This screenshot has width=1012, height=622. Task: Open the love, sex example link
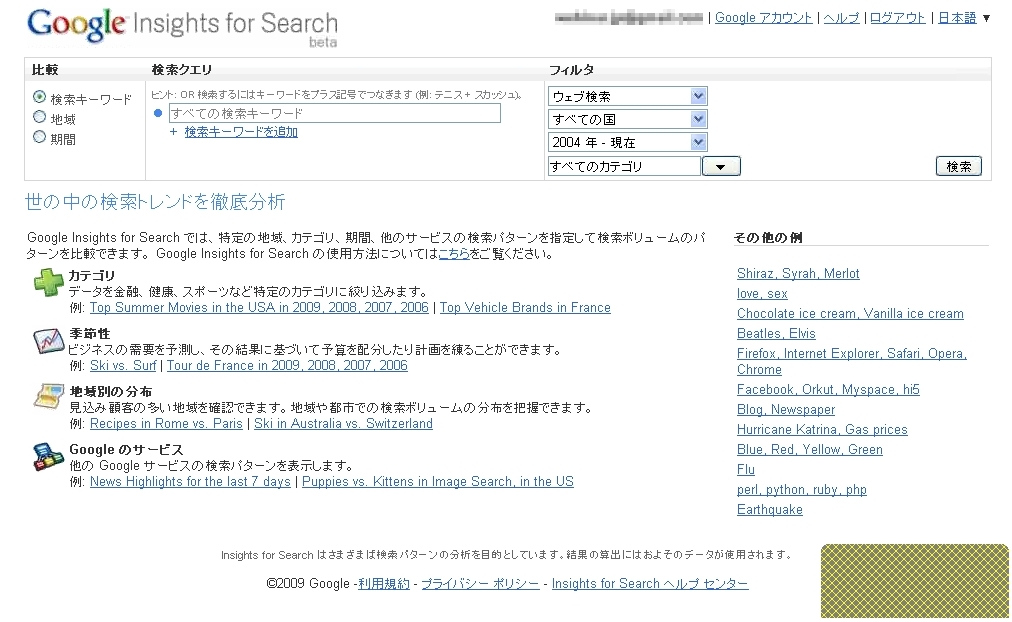pos(762,294)
